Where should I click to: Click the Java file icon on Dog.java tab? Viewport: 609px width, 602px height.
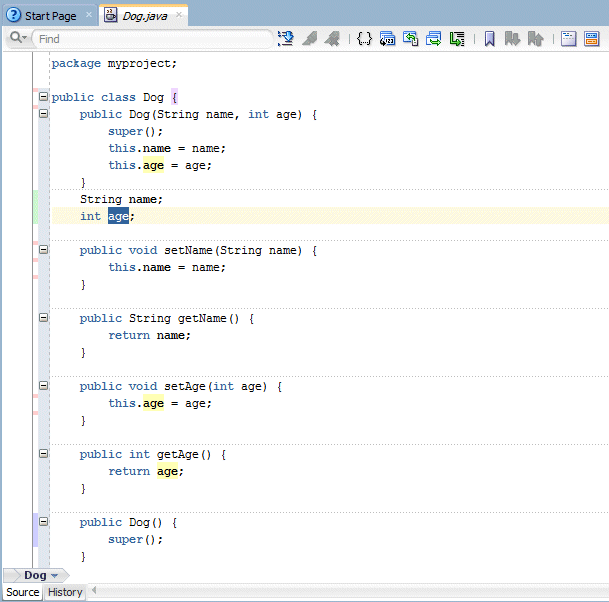111,16
